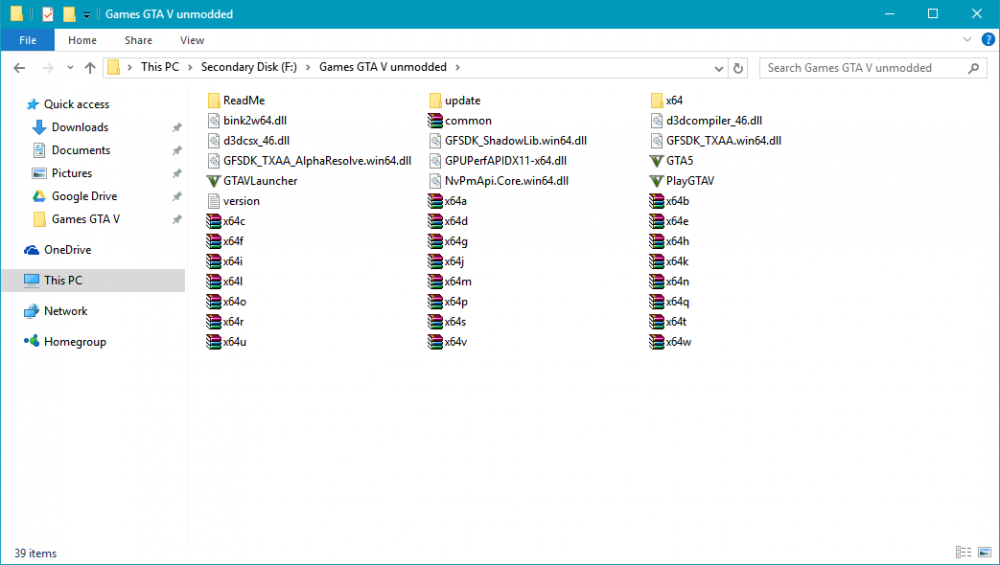Viewport: 1000px width, 565px height.
Task: Select the x64c archive icon
Action: click(x=214, y=221)
